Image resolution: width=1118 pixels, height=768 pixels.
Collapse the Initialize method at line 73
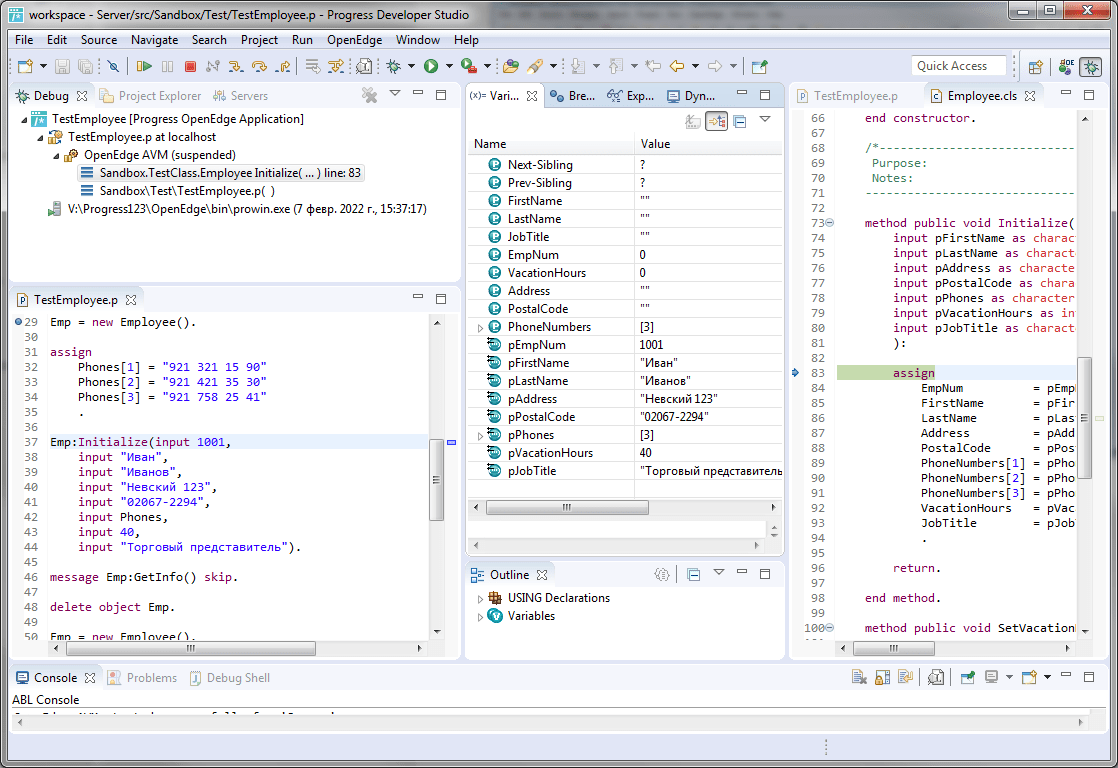(830, 222)
